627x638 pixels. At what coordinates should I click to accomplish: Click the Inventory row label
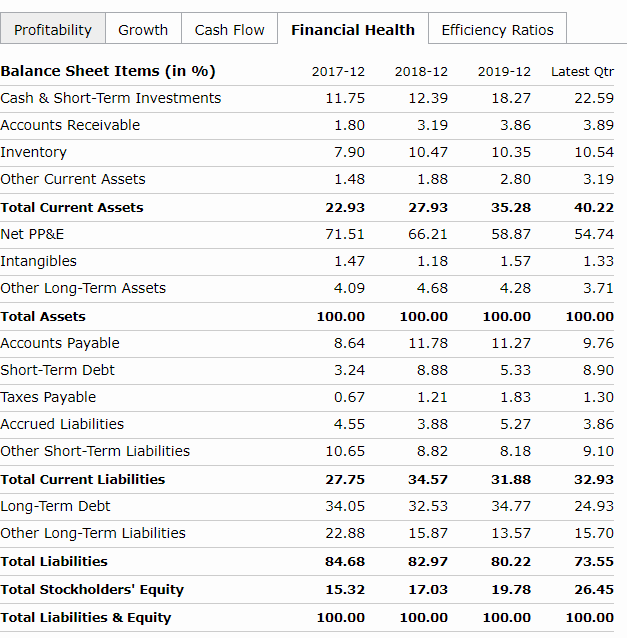pos(34,152)
